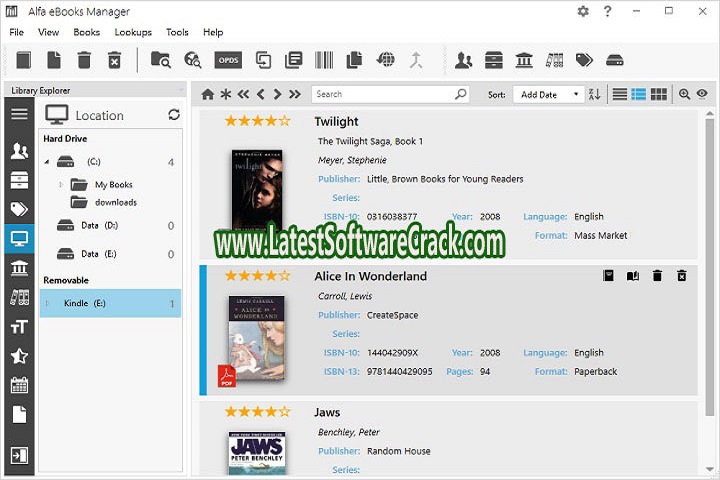Select the Publishers building sidebar icon
The width and height of the screenshot is (720, 480).
[x=19, y=268]
